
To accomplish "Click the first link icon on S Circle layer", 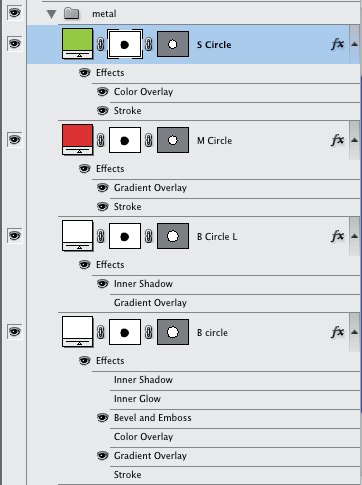I will tap(101, 44).
